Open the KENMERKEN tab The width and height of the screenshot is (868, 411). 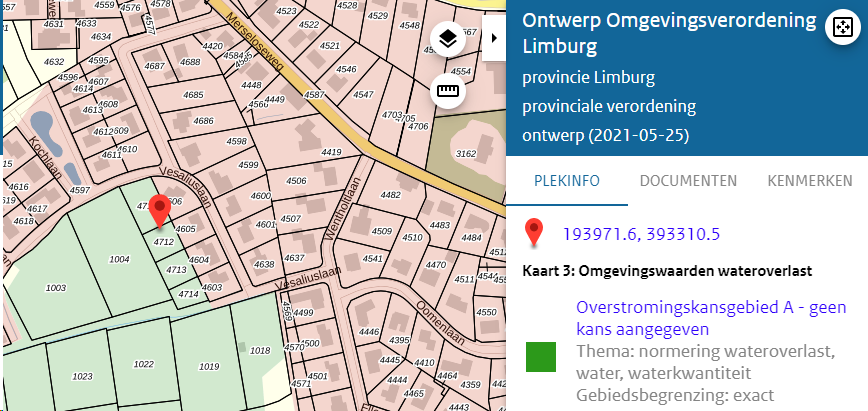(810, 181)
